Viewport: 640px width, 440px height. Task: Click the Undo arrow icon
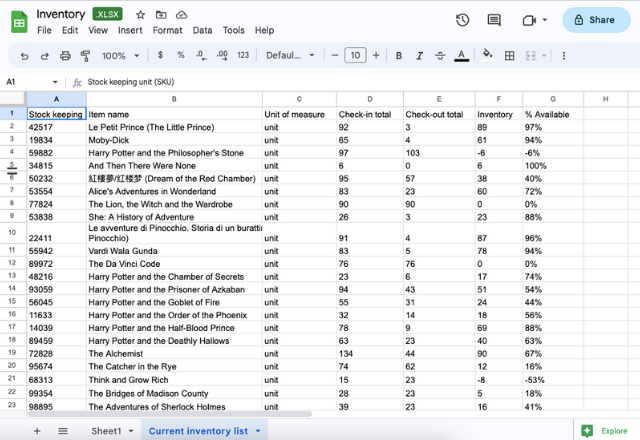pyautogui.click(x=24, y=56)
